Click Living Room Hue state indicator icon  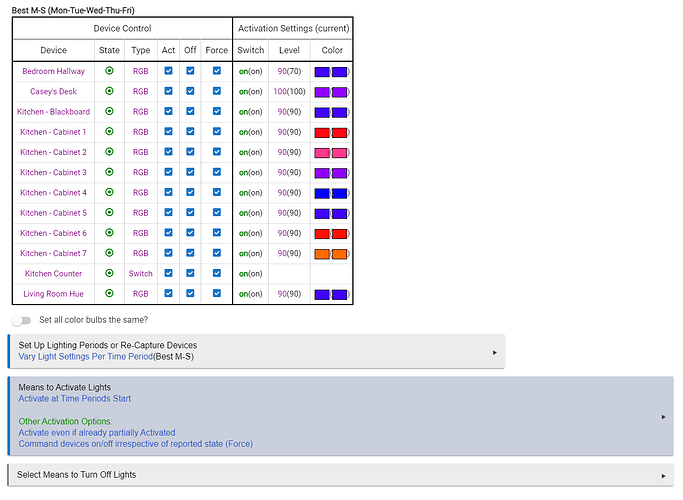(x=109, y=293)
